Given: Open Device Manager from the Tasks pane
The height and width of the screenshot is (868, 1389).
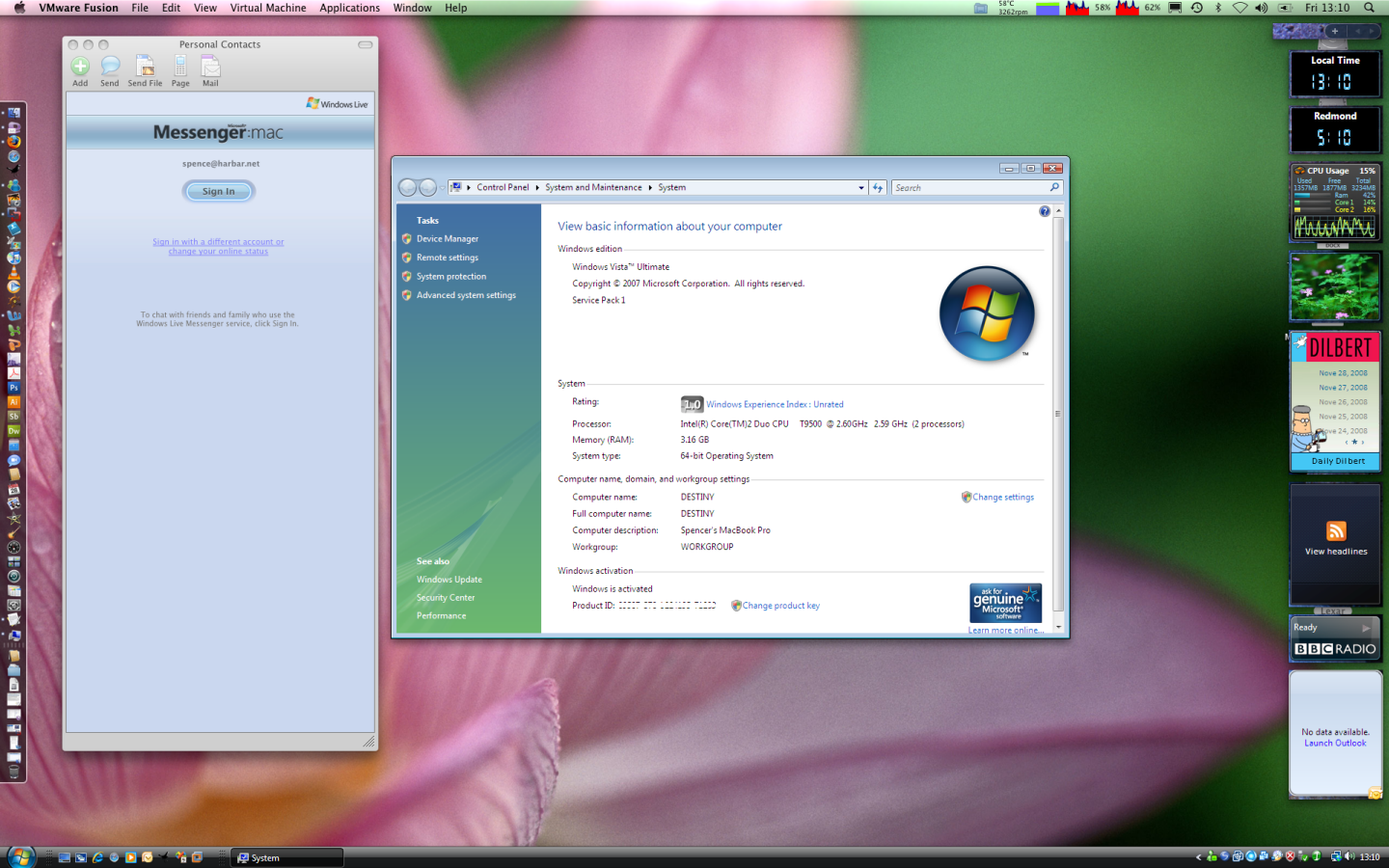Looking at the screenshot, I should click(448, 238).
